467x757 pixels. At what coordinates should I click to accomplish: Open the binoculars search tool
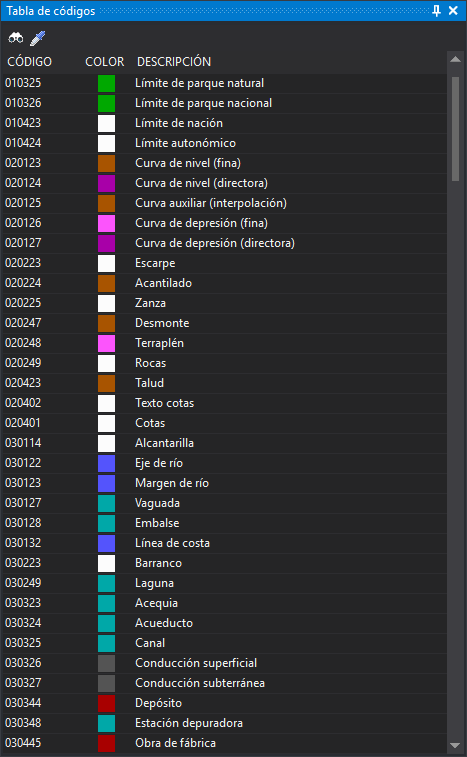click(x=16, y=38)
